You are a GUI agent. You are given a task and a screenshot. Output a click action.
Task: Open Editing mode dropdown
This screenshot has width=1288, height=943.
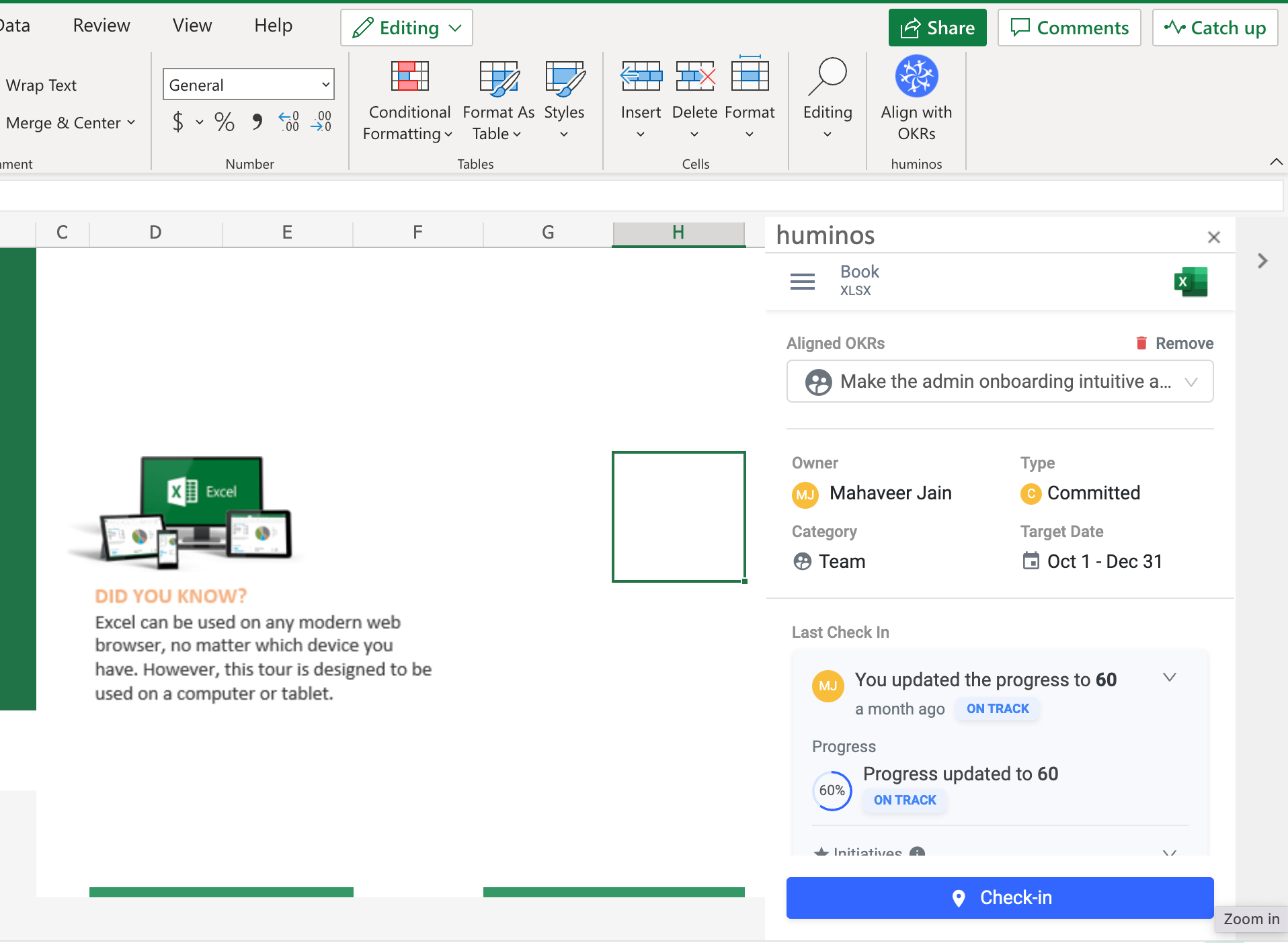(x=407, y=28)
